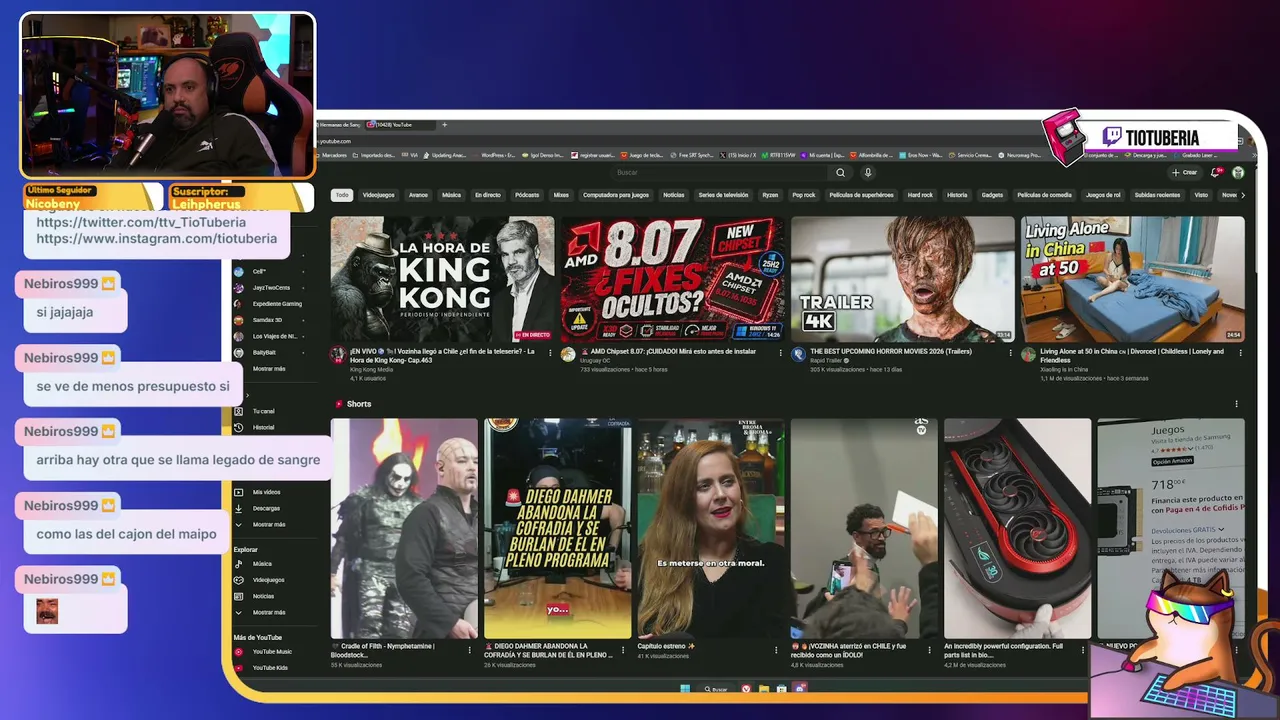Screen dimensions: 1280x720
Task: Click the Crear button
Action: pos(1184,172)
